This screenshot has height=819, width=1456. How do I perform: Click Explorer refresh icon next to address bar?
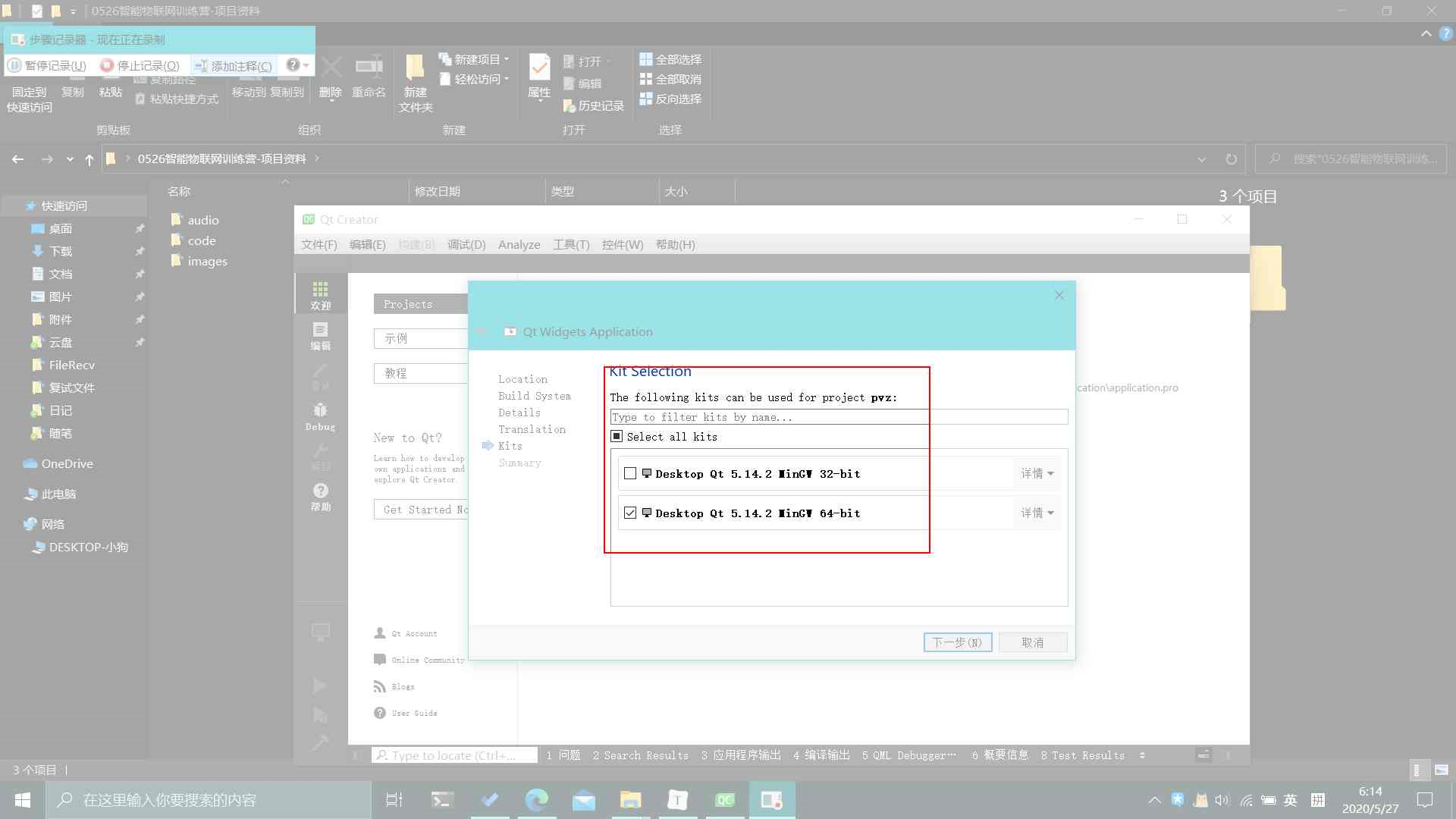point(1232,159)
